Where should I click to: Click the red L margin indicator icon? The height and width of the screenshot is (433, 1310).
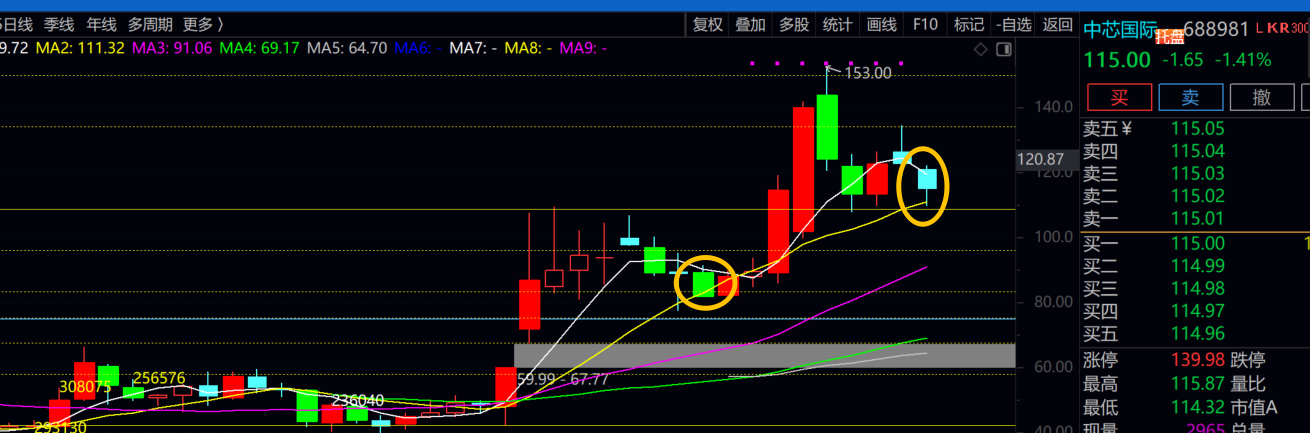click(x=1259, y=30)
